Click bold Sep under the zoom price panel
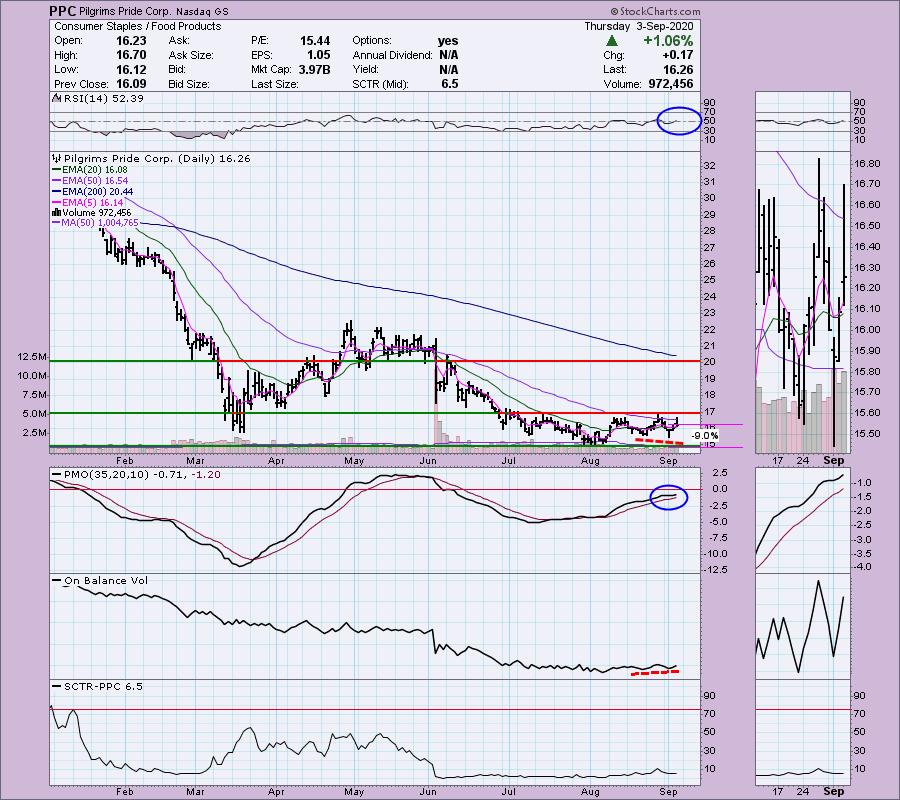Screen dimensions: 900x800 point(834,460)
